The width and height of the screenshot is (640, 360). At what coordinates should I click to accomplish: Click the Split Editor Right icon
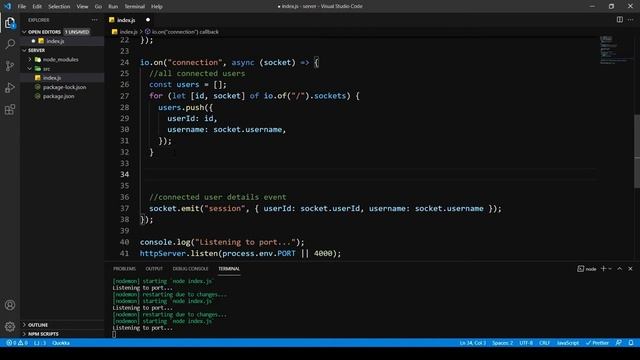620,20
